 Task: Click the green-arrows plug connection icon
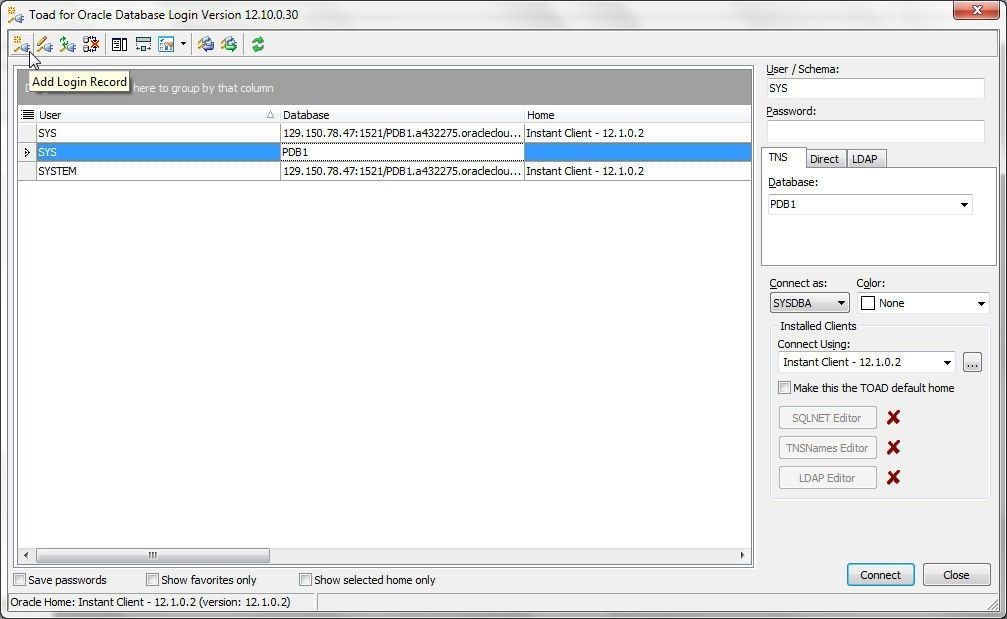[67, 44]
